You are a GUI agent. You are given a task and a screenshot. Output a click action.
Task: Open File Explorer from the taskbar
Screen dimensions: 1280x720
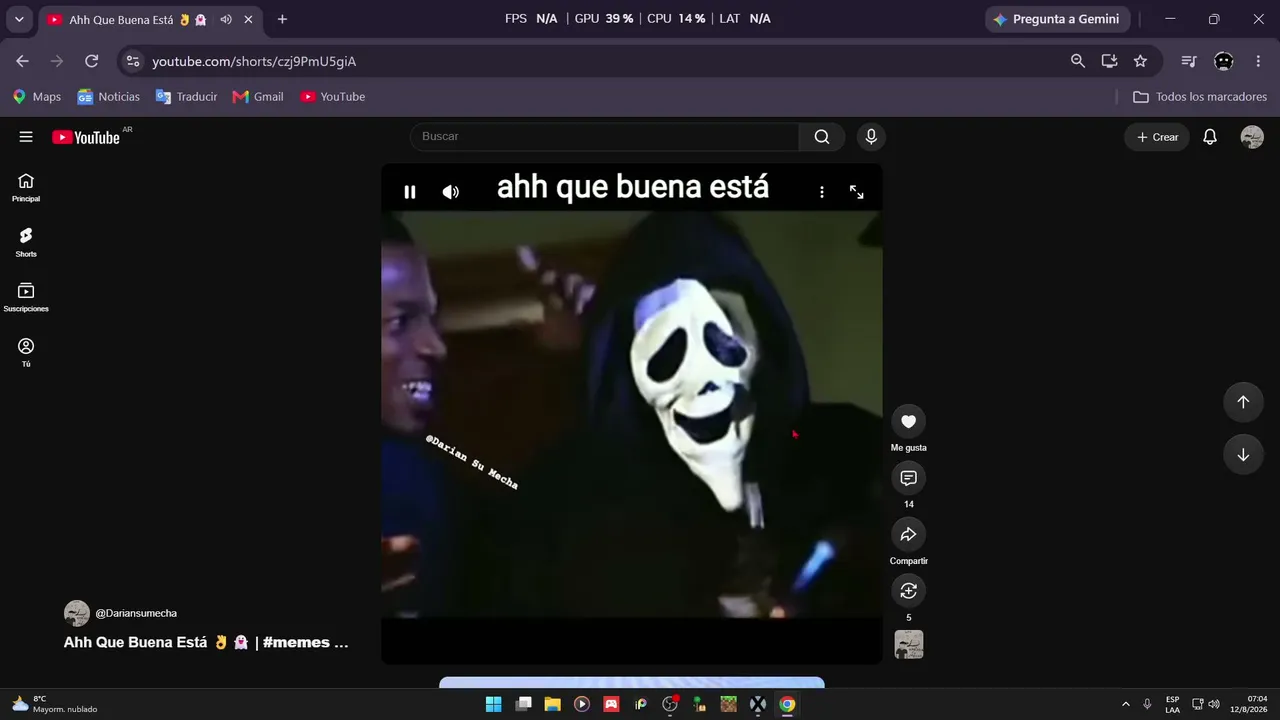tap(552, 704)
